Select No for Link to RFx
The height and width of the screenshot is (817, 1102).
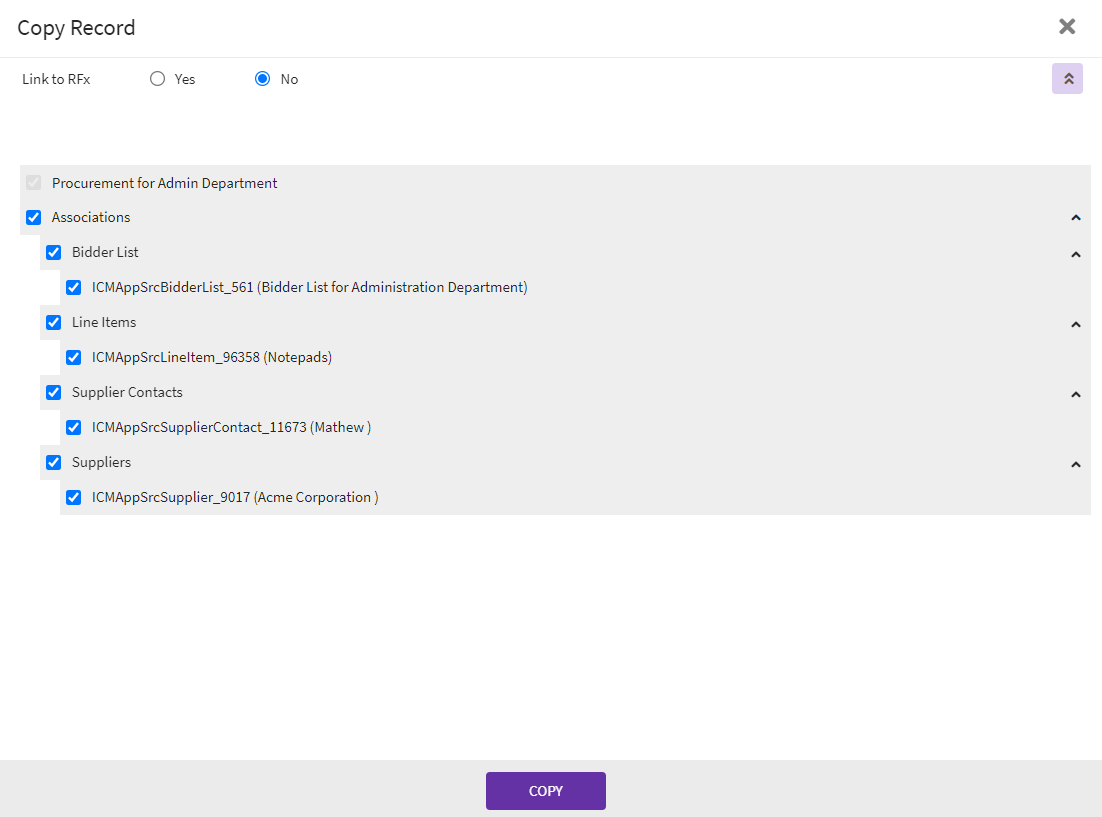click(263, 79)
